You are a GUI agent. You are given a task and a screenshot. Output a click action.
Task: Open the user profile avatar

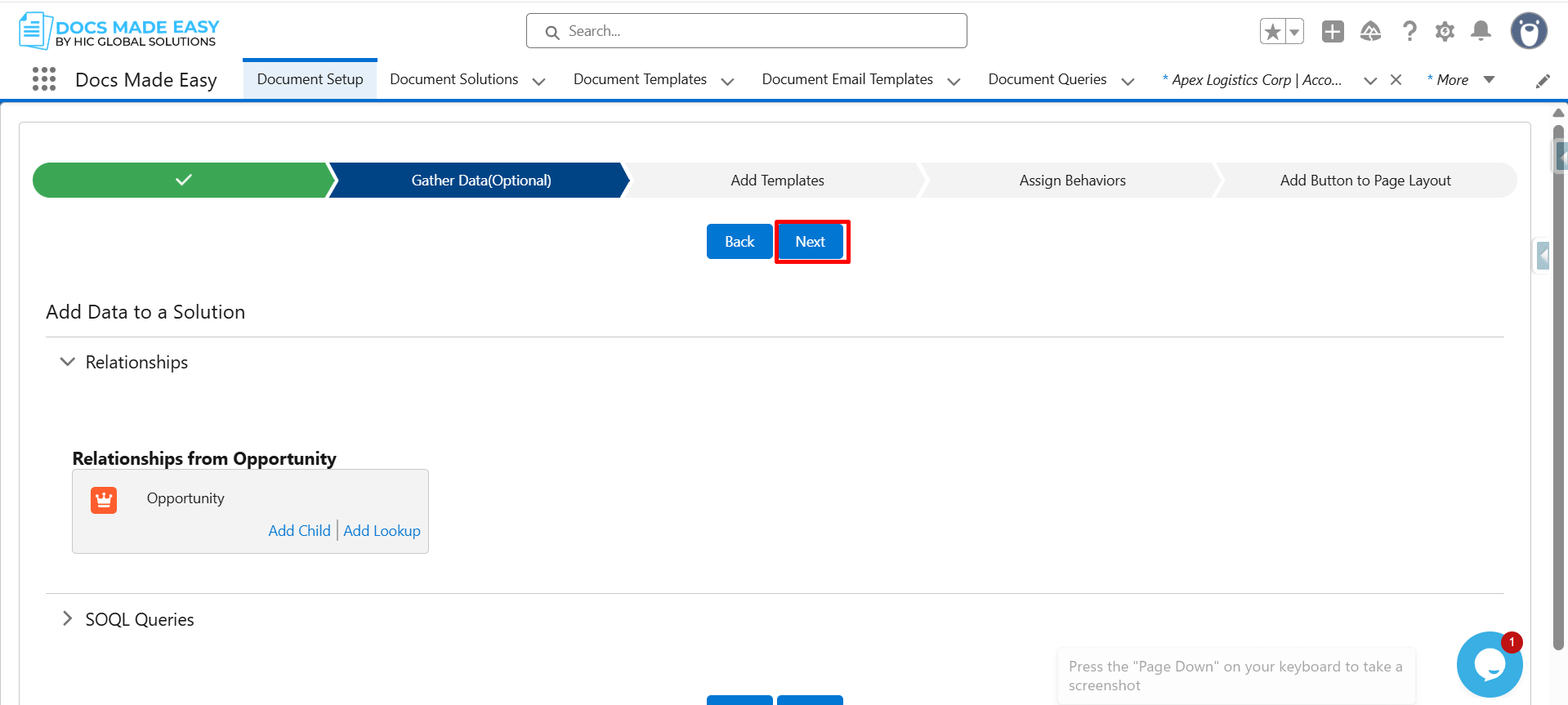[1528, 32]
